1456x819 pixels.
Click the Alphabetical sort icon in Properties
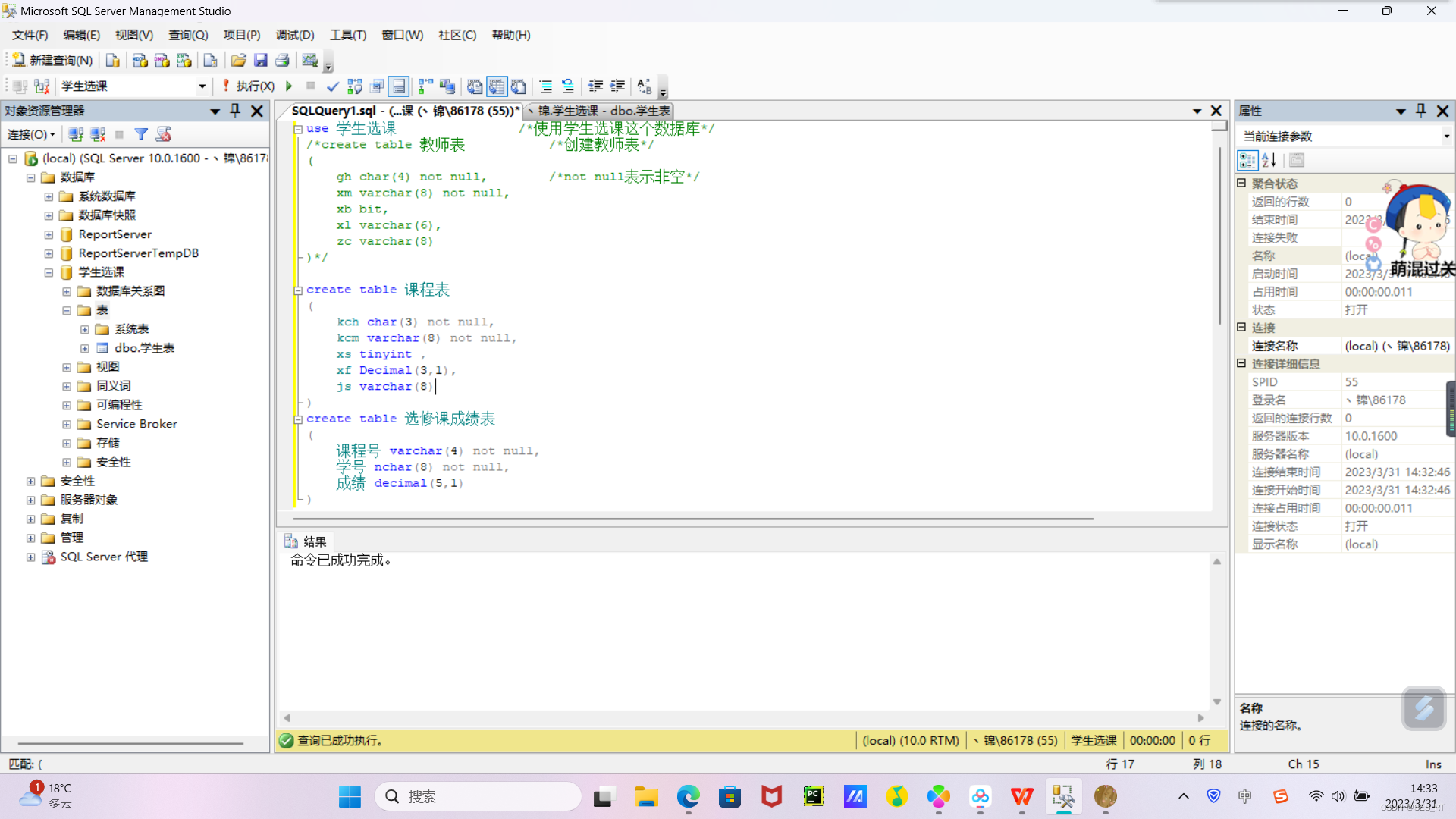pyautogui.click(x=1269, y=160)
